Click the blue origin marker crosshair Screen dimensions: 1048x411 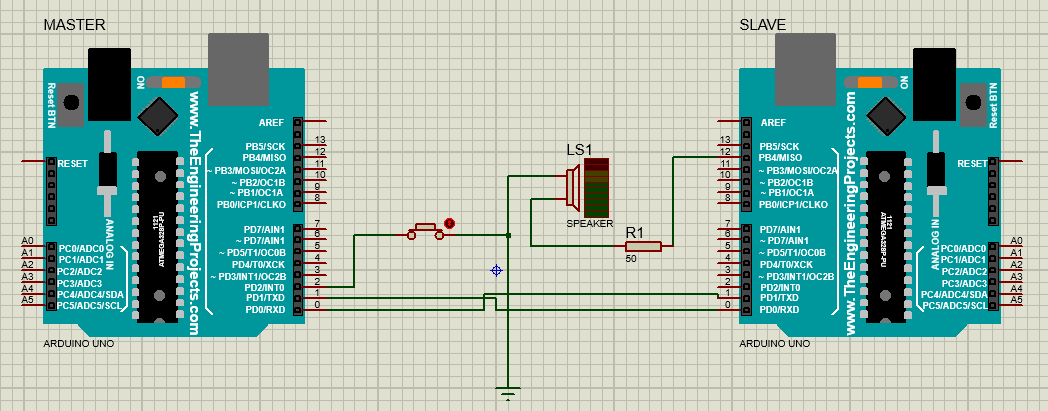(x=496, y=270)
